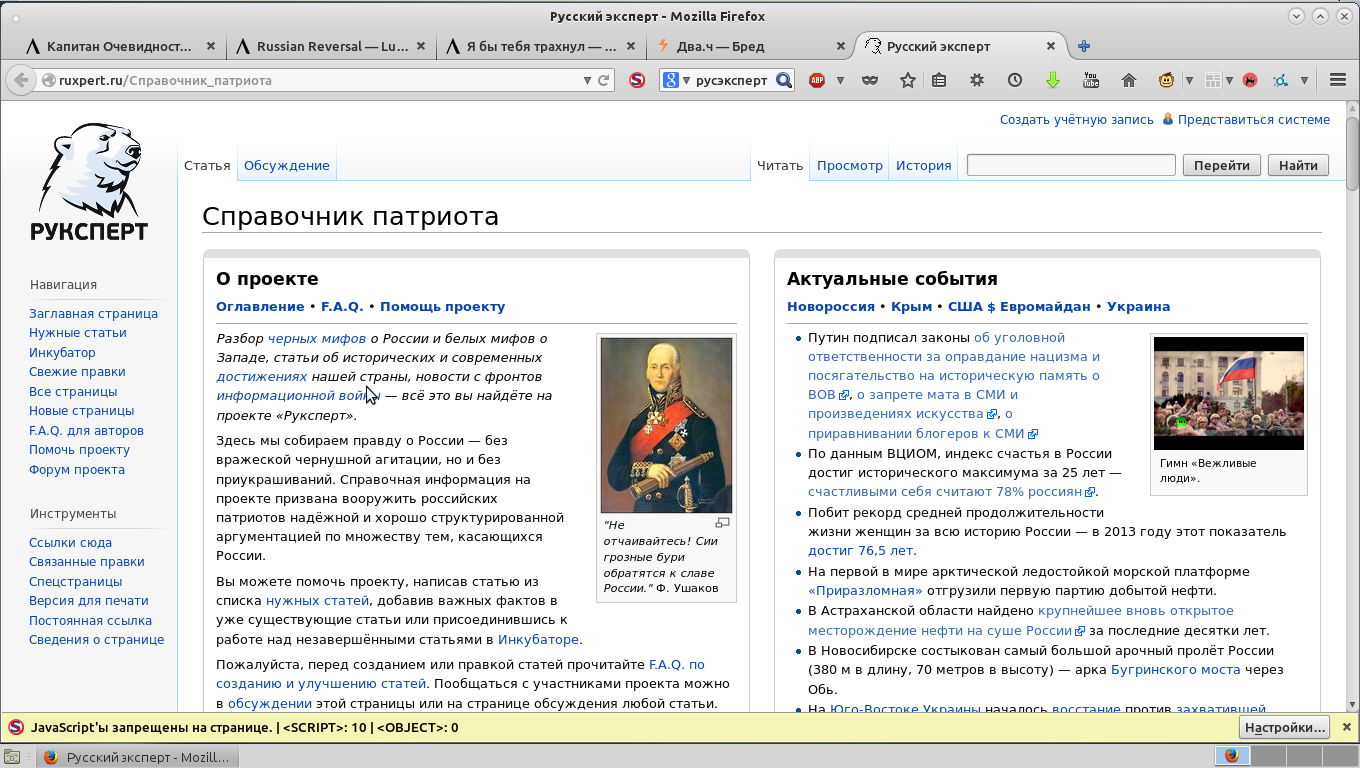Click the blue network toolbar icon
This screenshot has height=768, width=1360.
coord(1281,80)
